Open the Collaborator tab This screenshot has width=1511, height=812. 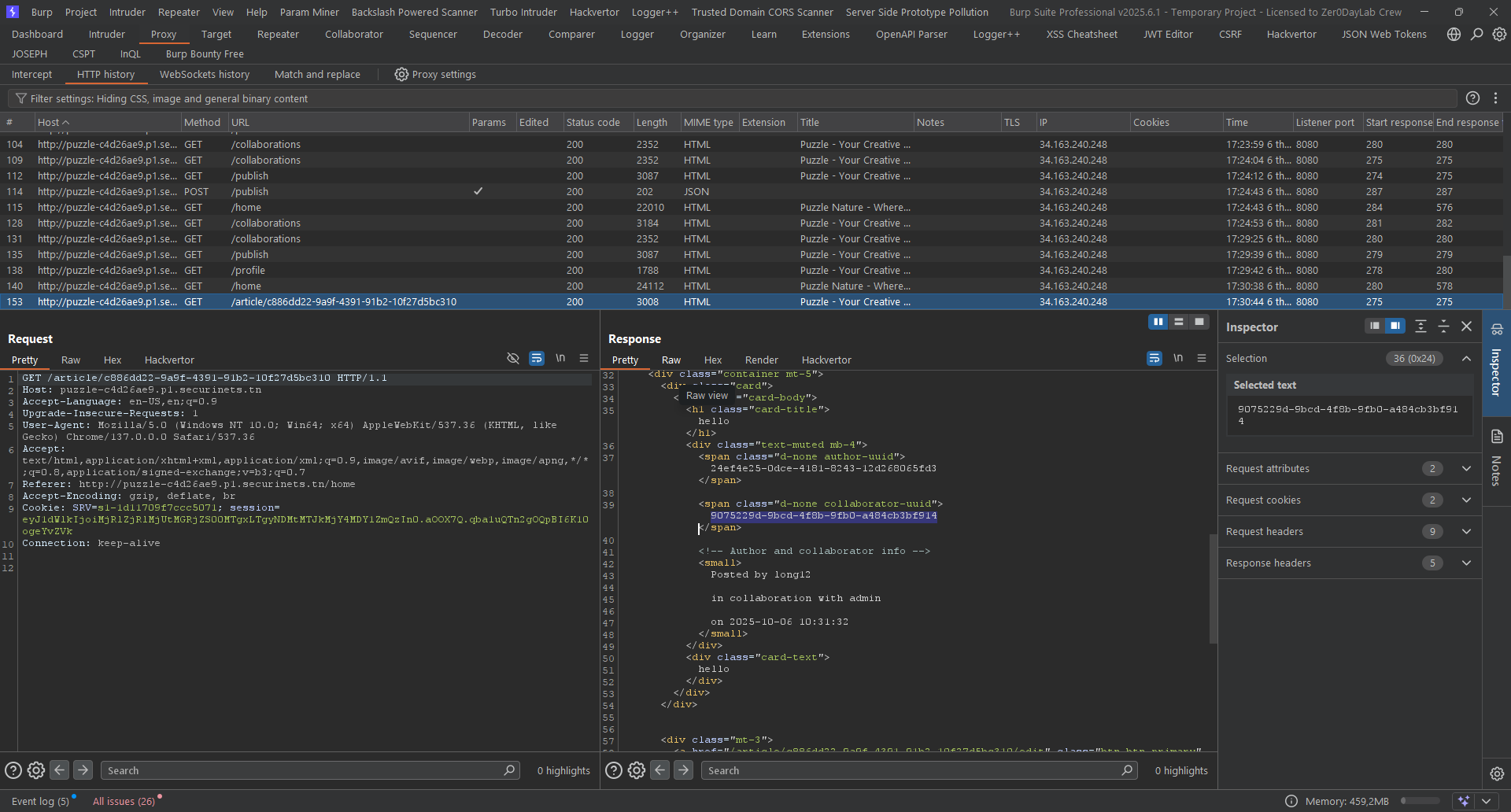pos(354,35)
